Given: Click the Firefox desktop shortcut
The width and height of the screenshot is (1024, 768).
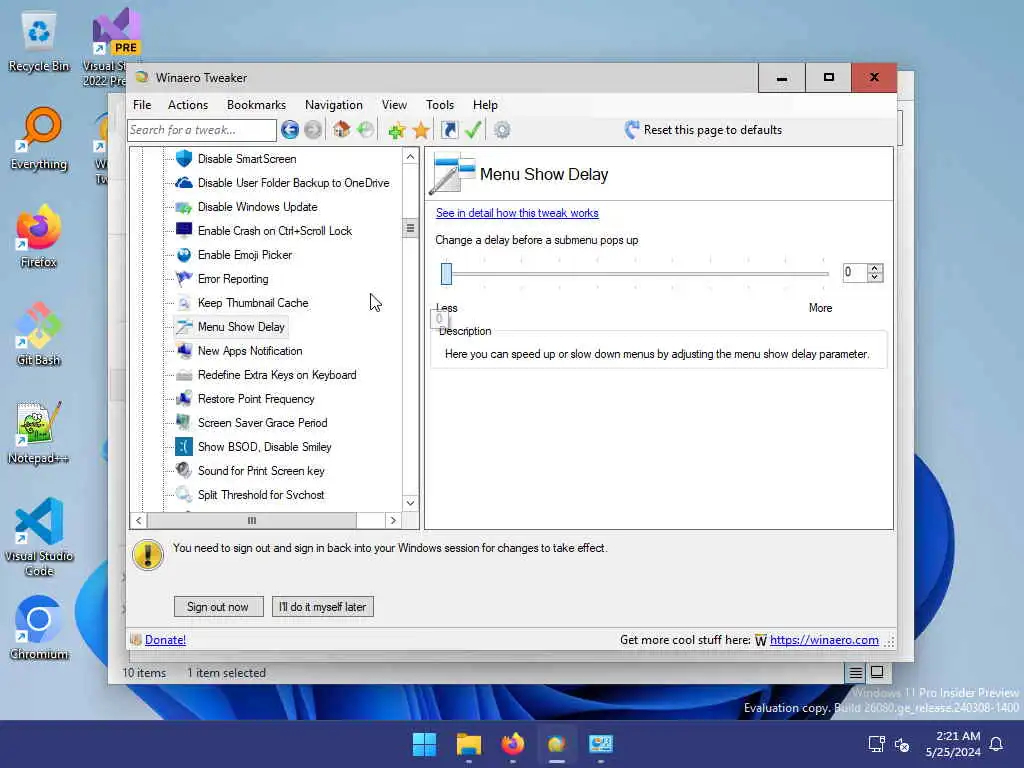Looking at the screenshot, I should (39, 236).
